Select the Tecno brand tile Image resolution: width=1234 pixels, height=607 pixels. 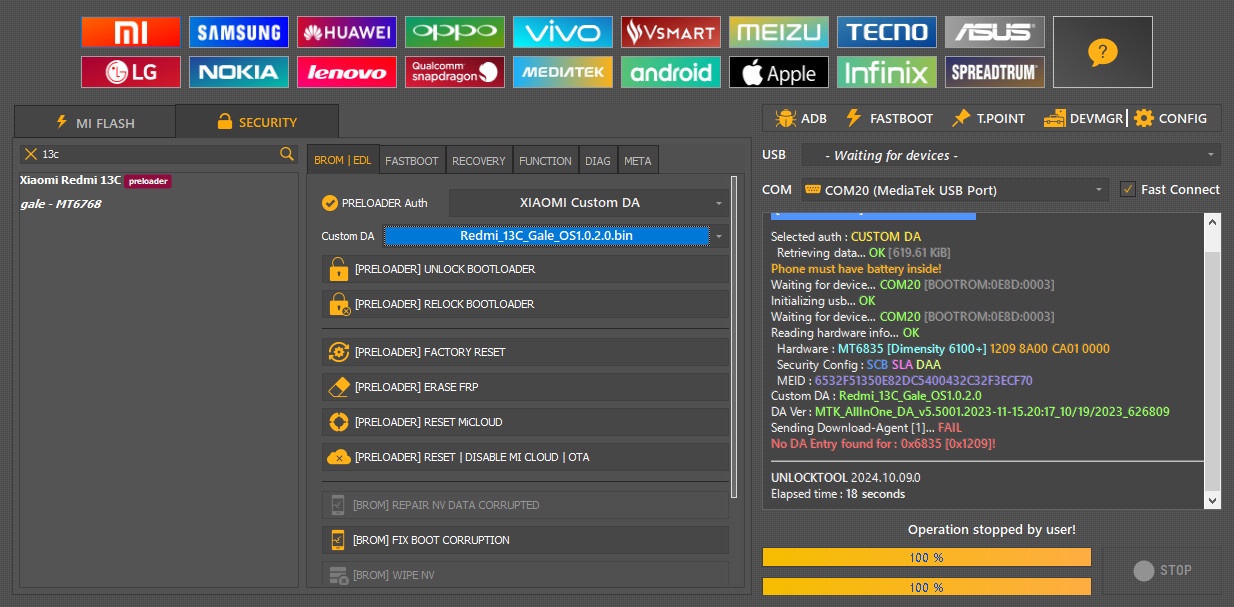[x=887, y=32]
